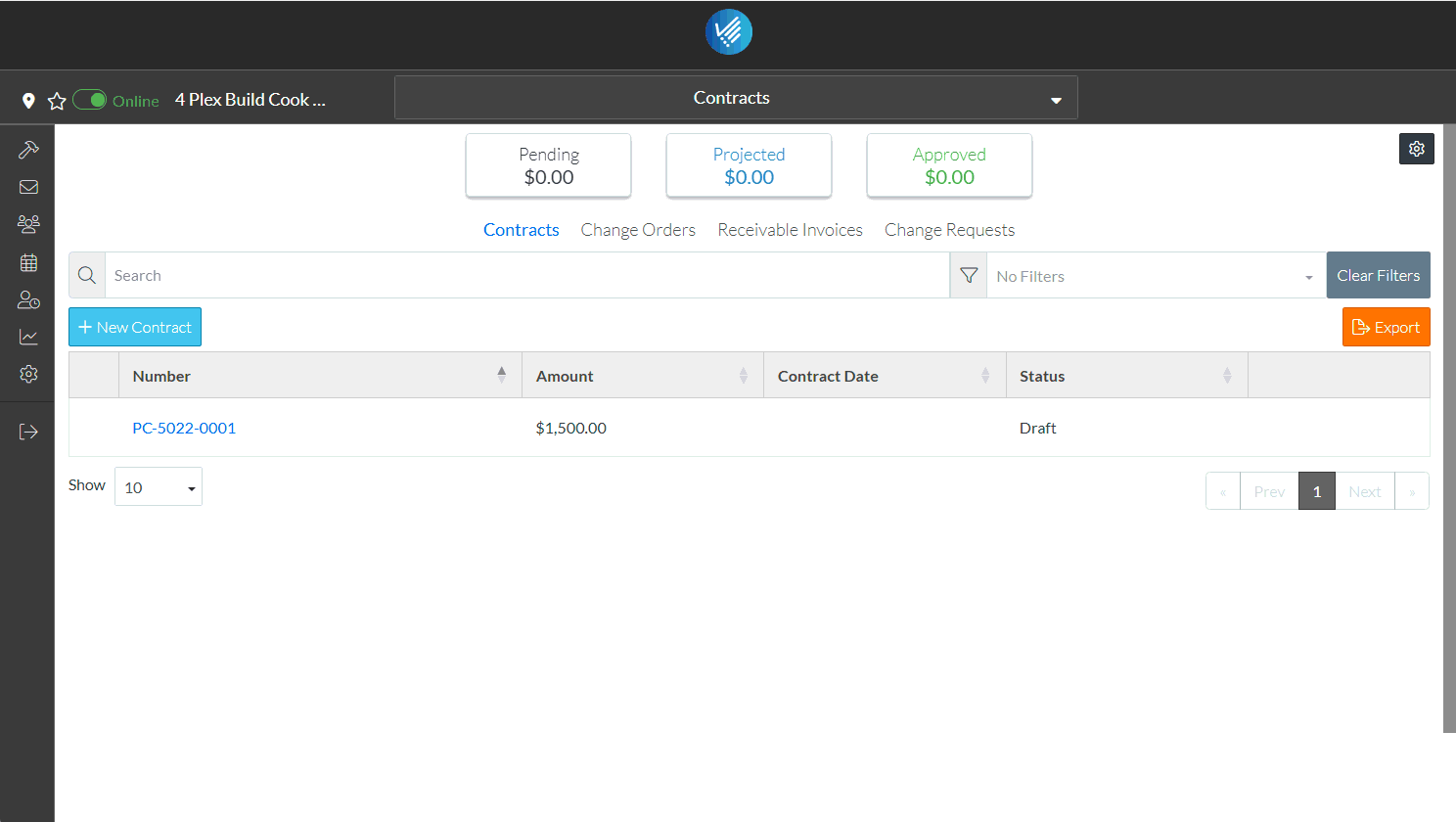Switch to the Change Requests tab
Image resolution: width=1456 pixels, height=822 pixels.
coord(949,230)
